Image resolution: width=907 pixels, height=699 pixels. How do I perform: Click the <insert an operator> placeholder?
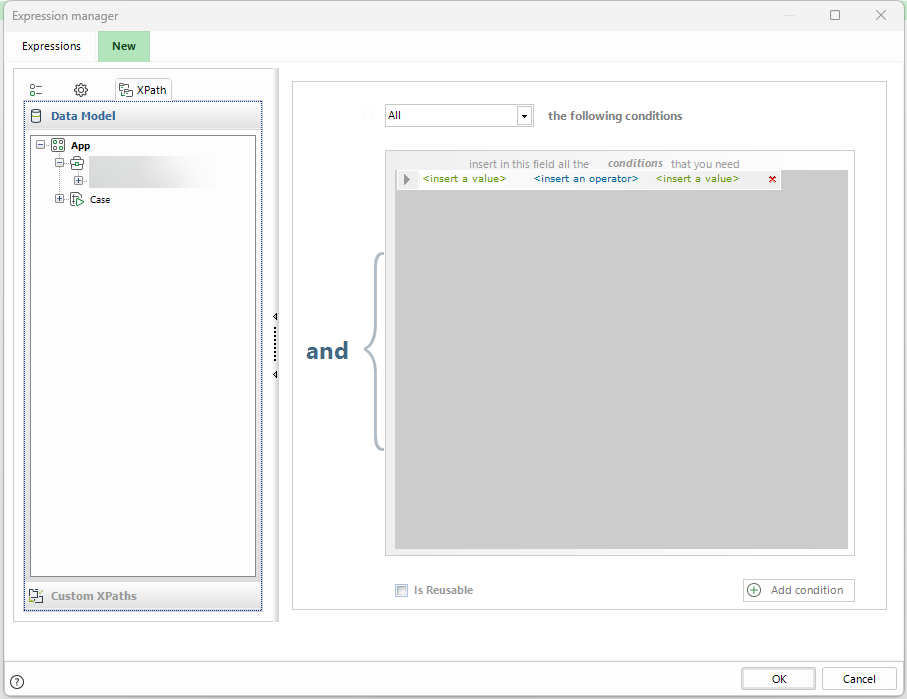pos(586,179)
